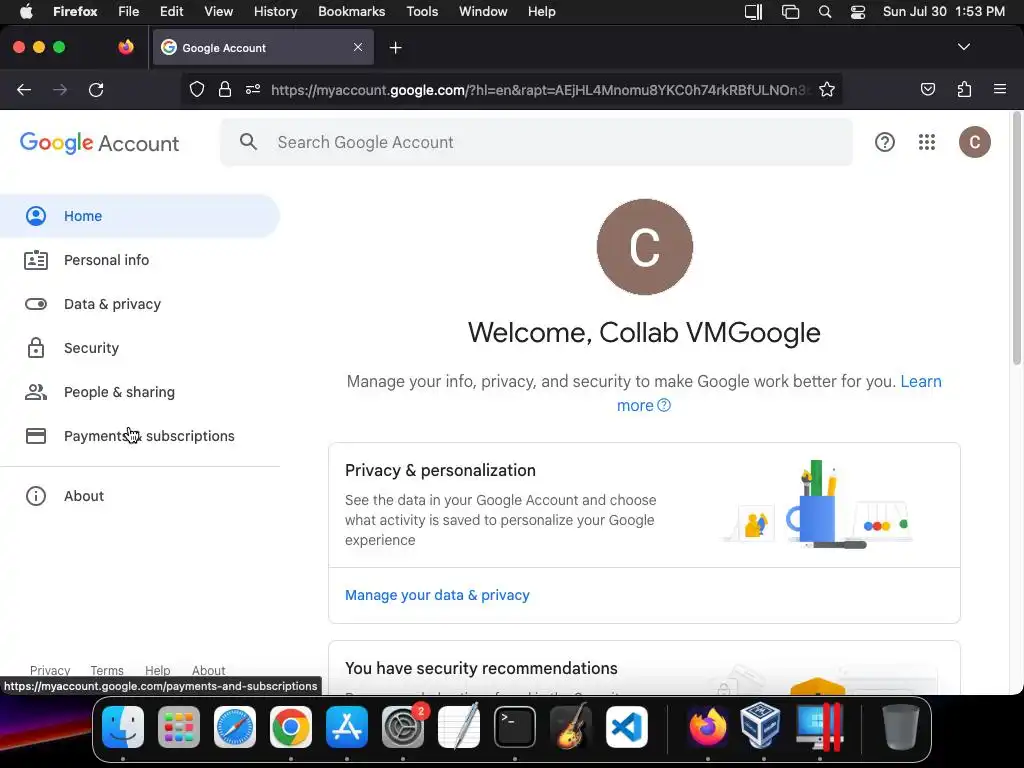Close the Google Account tab
Image resolution: width=1024 pixels, height=768 pixels.
coord(358,47)
